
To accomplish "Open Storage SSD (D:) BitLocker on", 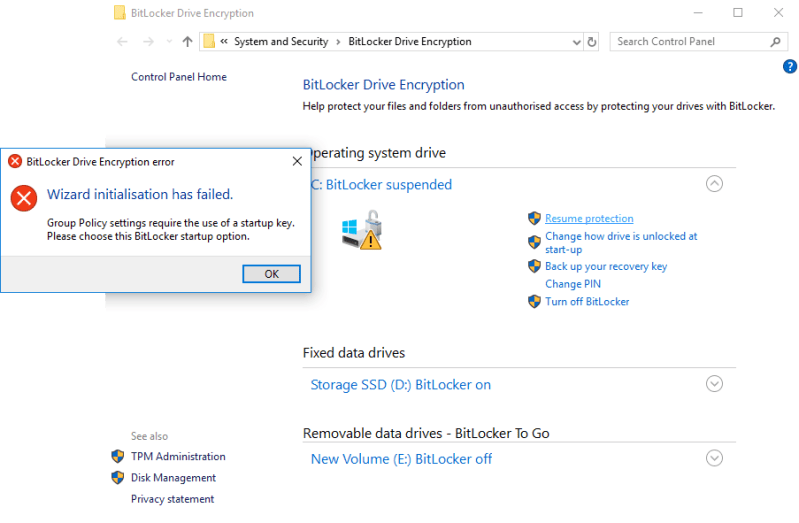I will tap(401, 384).
